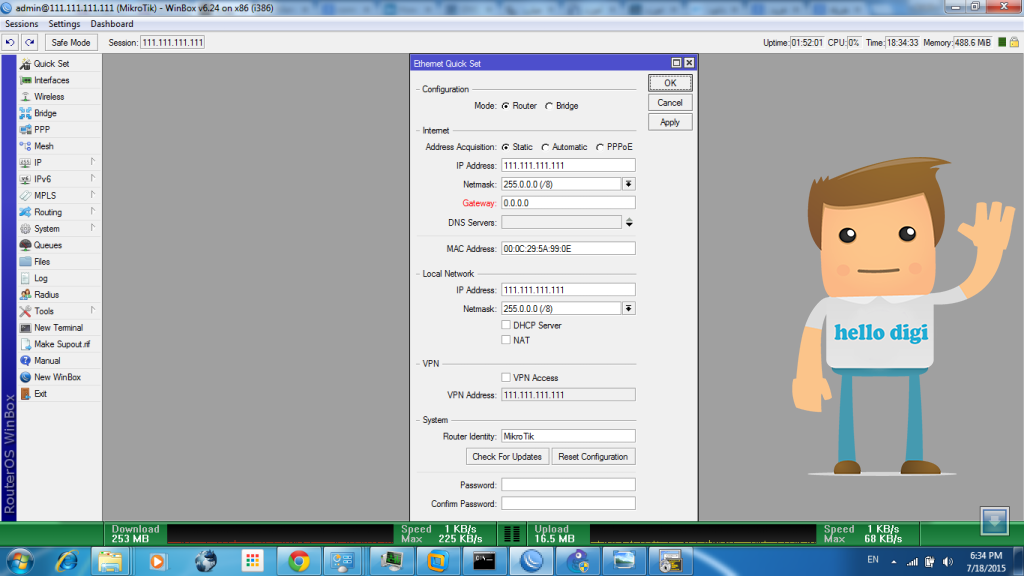Open the Interfaces sidebar icon
The image size is (1024, 576).
pos(25,80)
